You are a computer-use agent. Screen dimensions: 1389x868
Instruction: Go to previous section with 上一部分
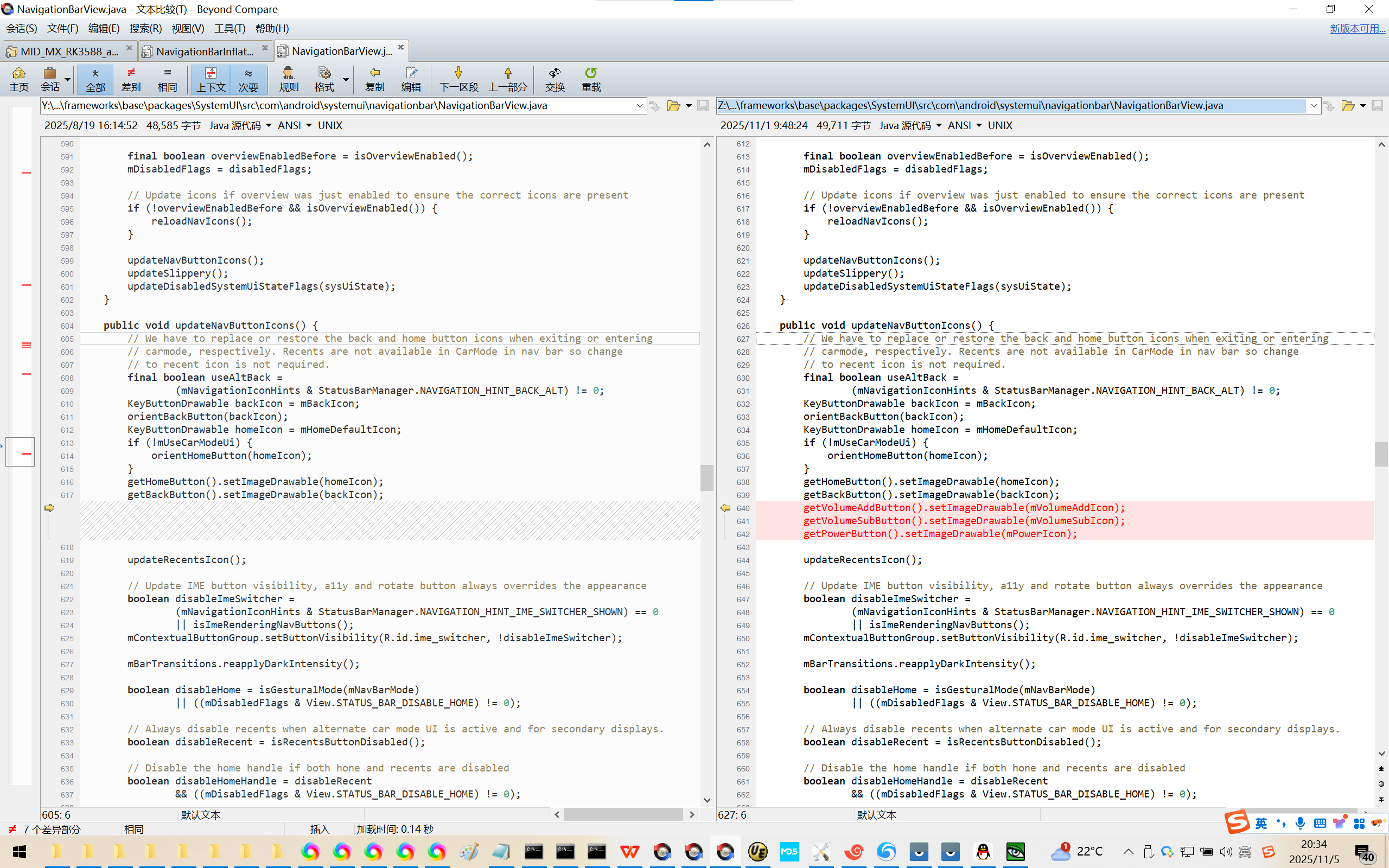[x=507, y=79]
